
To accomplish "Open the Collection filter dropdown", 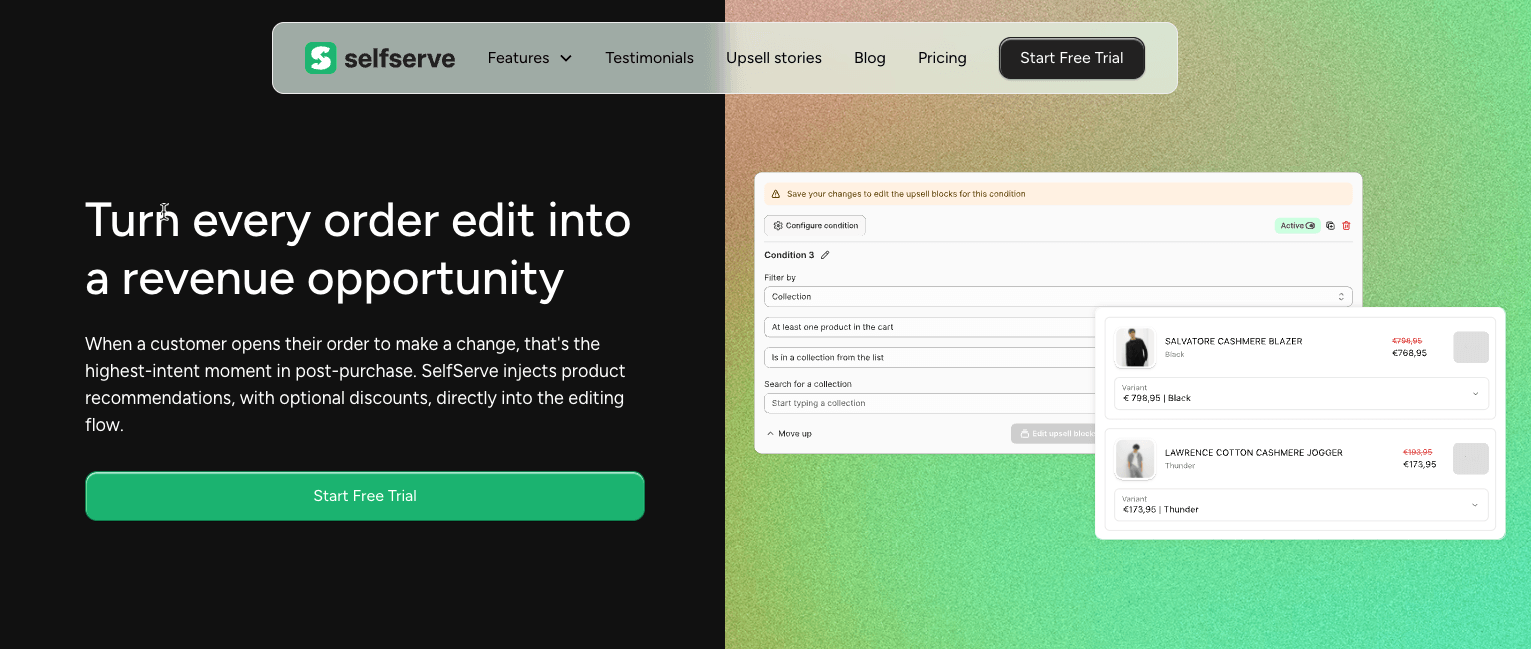I will pos(1058,297).
